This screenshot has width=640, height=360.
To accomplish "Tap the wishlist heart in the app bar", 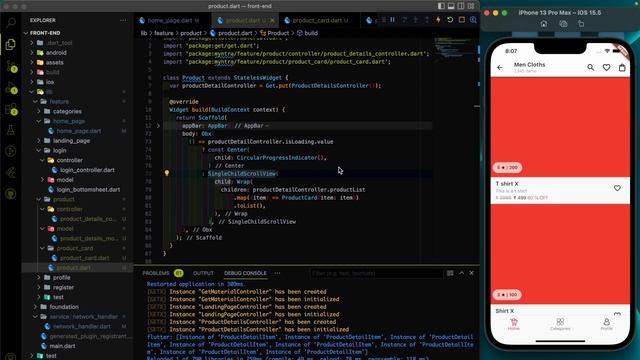I will click(x=607, y=67).
